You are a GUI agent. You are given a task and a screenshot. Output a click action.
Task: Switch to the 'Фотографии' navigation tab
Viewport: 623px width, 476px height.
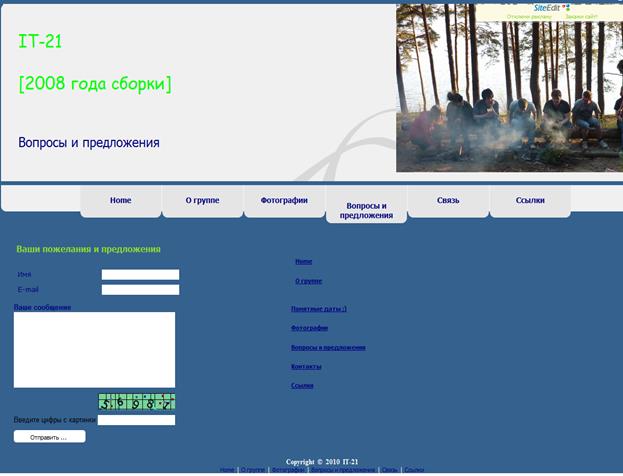(284, 200)
